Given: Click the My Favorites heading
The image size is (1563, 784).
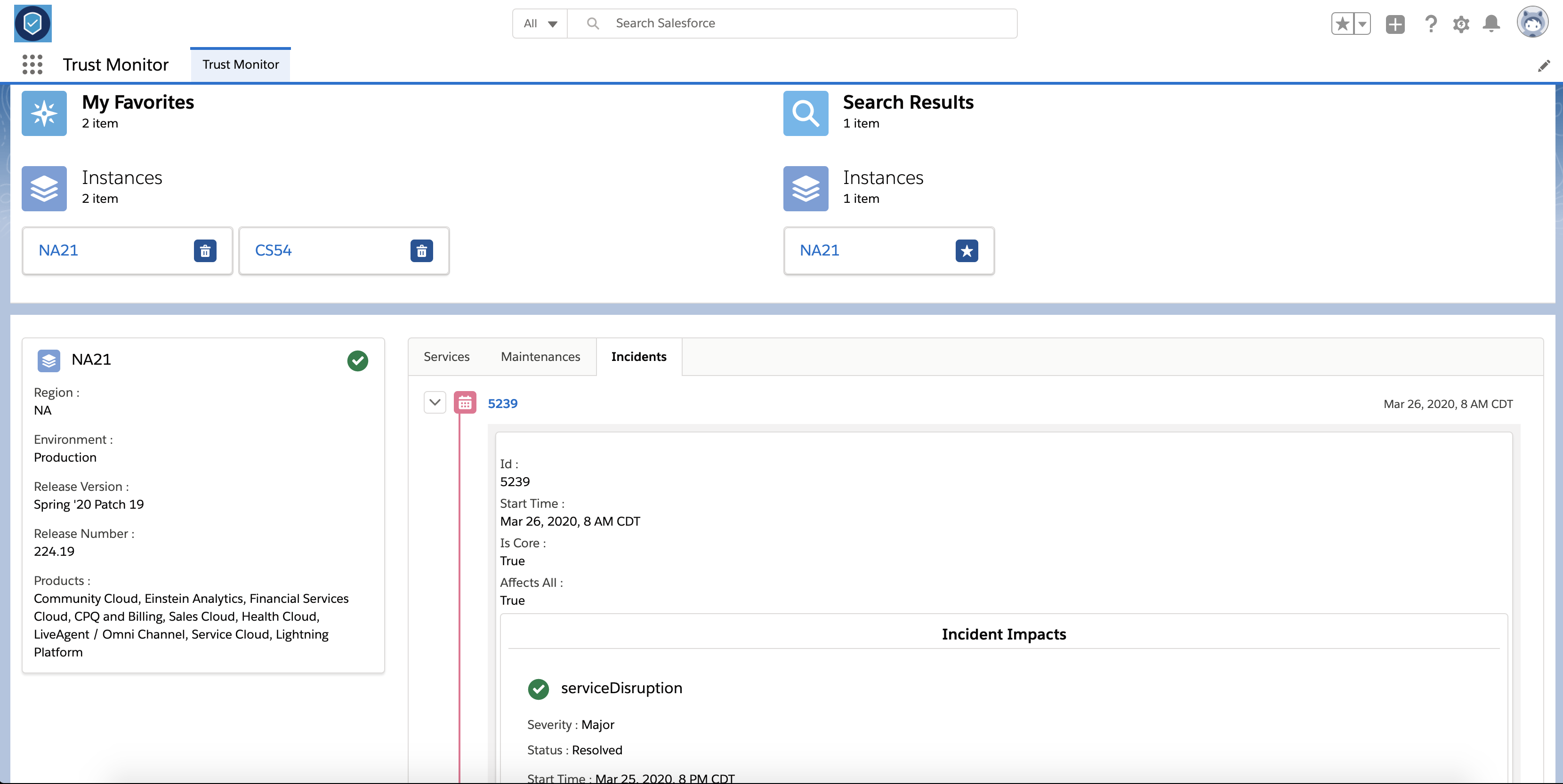Looking at the screenshot, I should [x=138, y=102].
